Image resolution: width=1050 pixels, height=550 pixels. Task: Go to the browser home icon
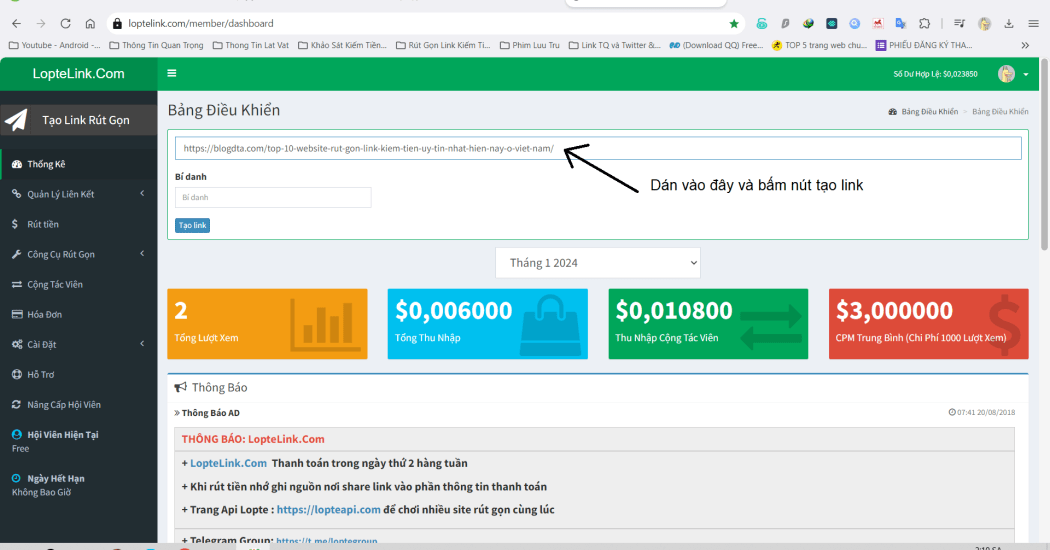point(90,23)
